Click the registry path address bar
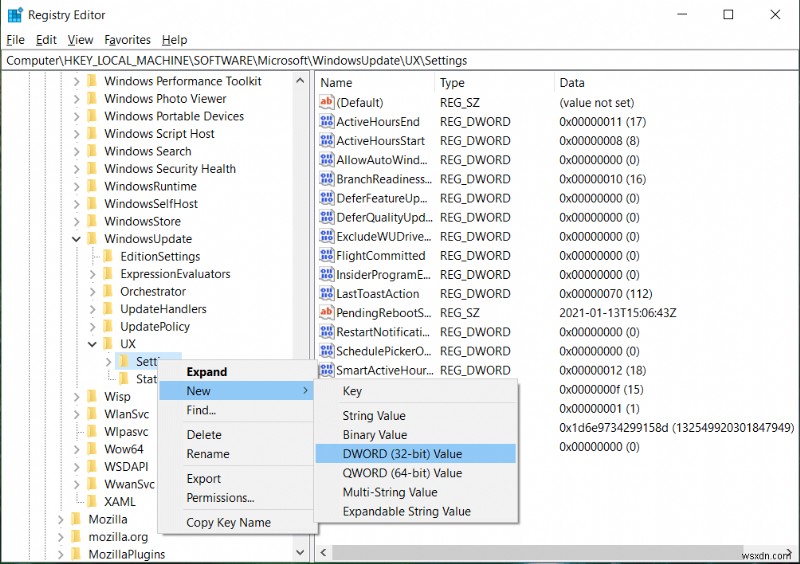Screen dimensions: 800x564 pos(400,61)
